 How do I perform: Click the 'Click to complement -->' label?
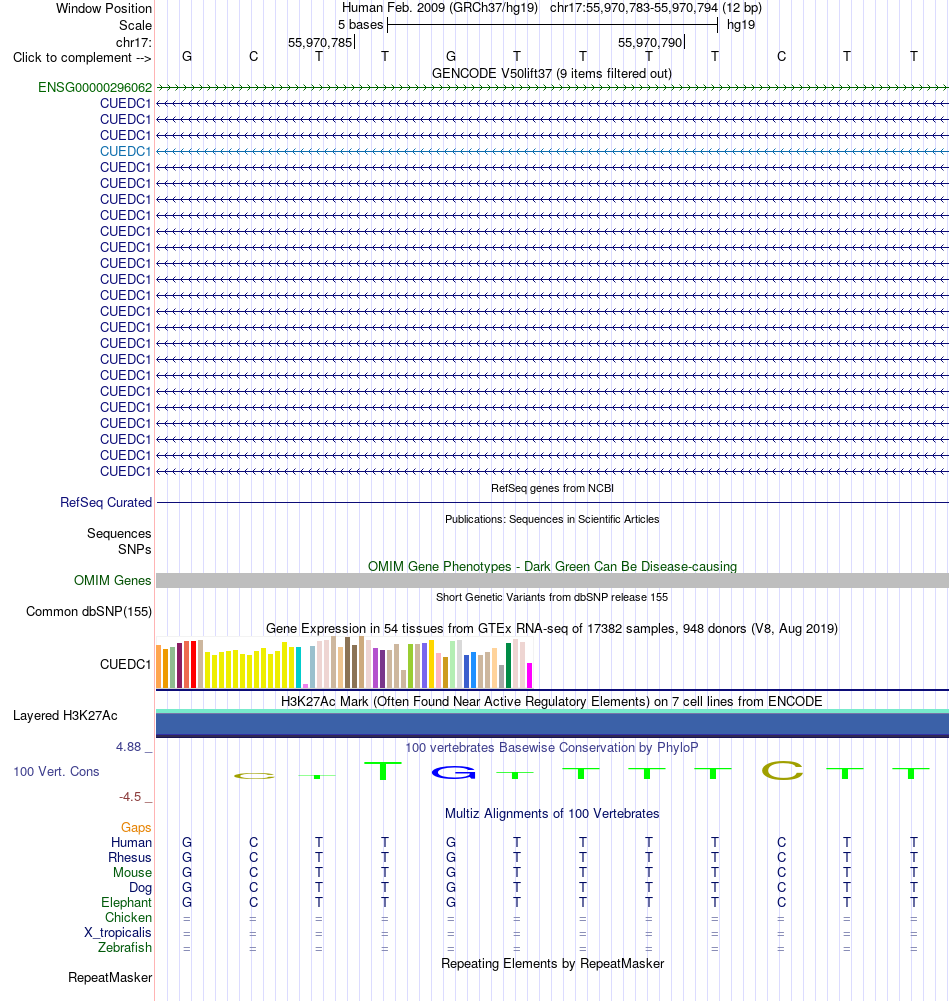[x=82, y=57]
